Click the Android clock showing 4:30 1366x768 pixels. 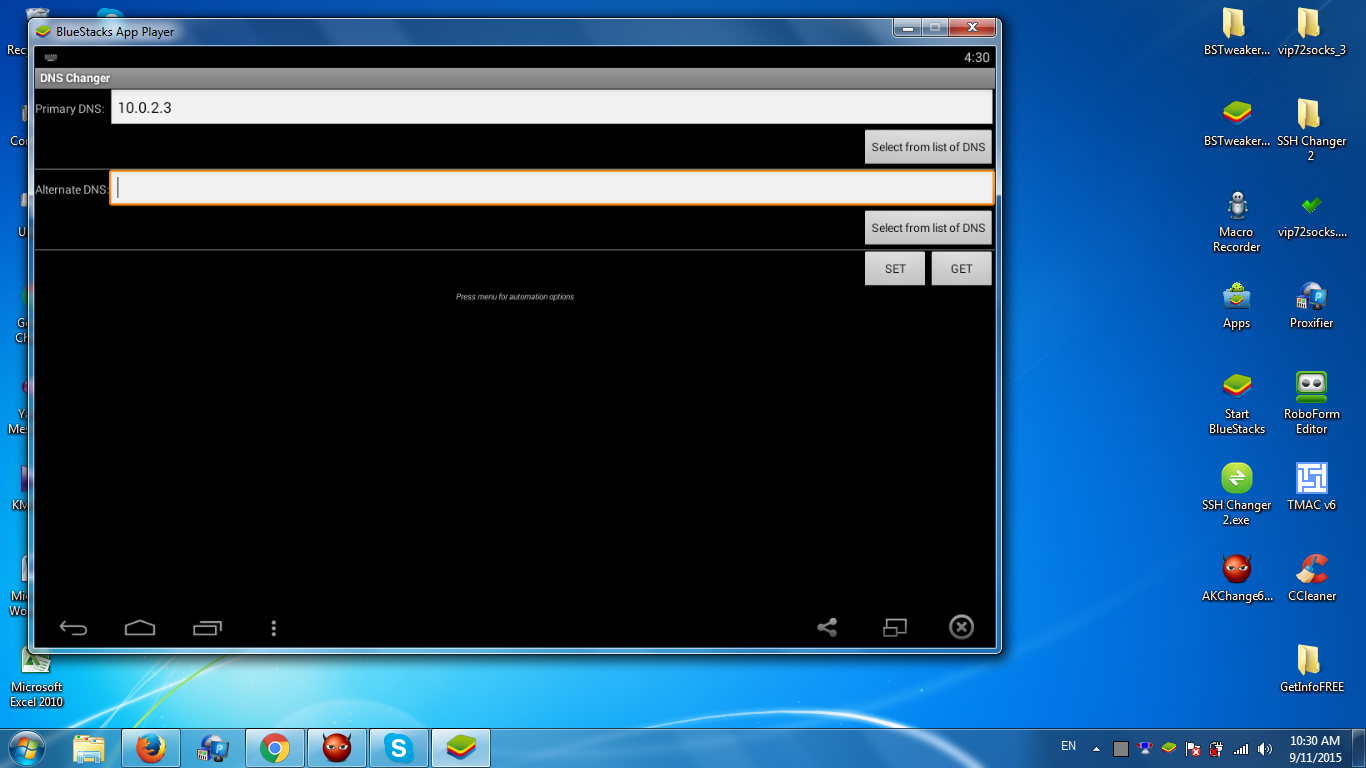pyautogui.click(x=977, y=58)
